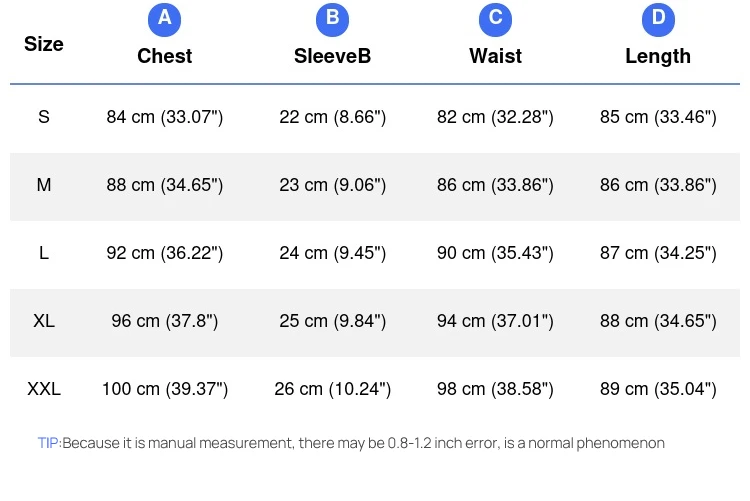Select the SleeveB column header
750x501 pixels.
[332, 56]
